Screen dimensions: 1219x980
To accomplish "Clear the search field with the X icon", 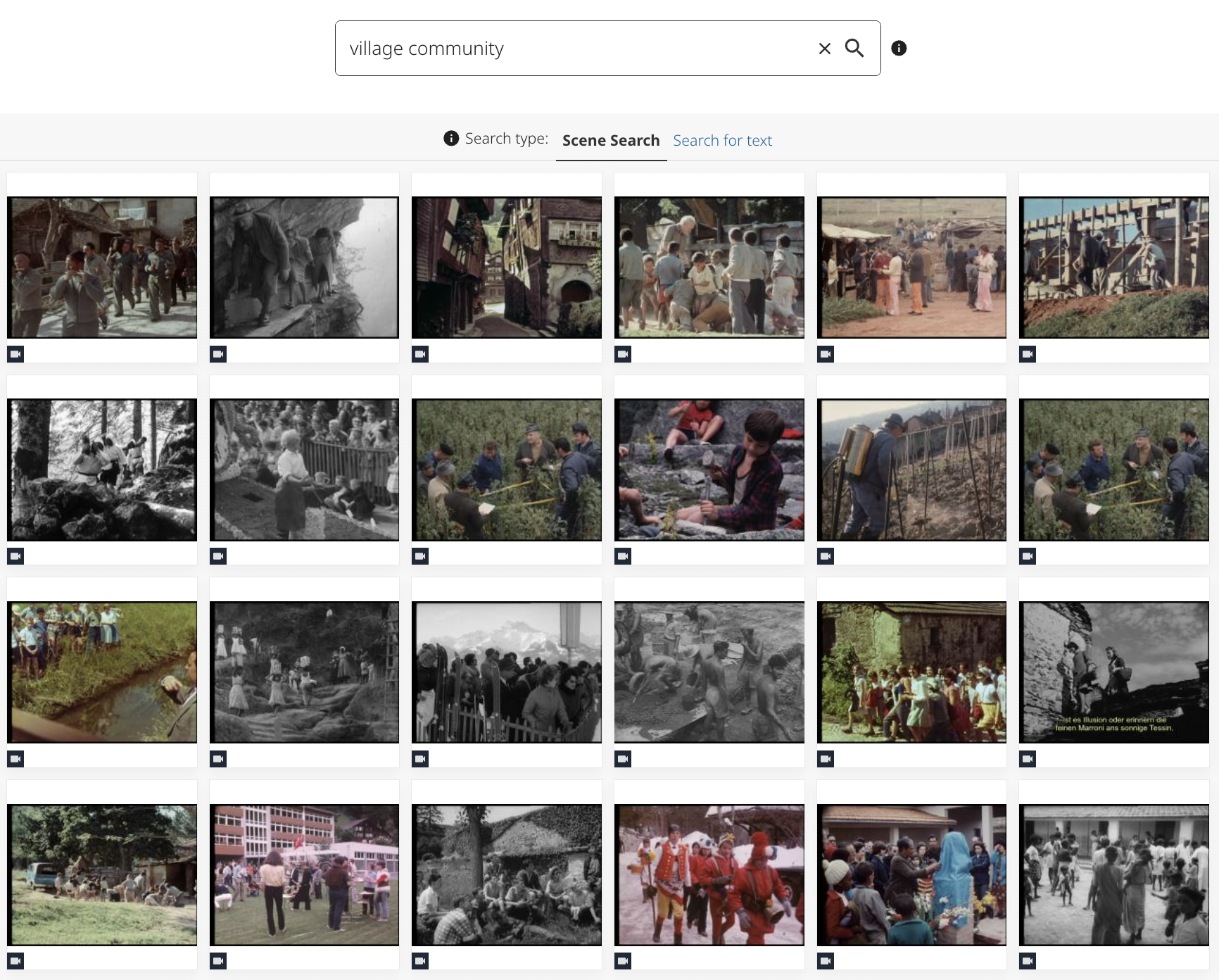I will point(824,49).
